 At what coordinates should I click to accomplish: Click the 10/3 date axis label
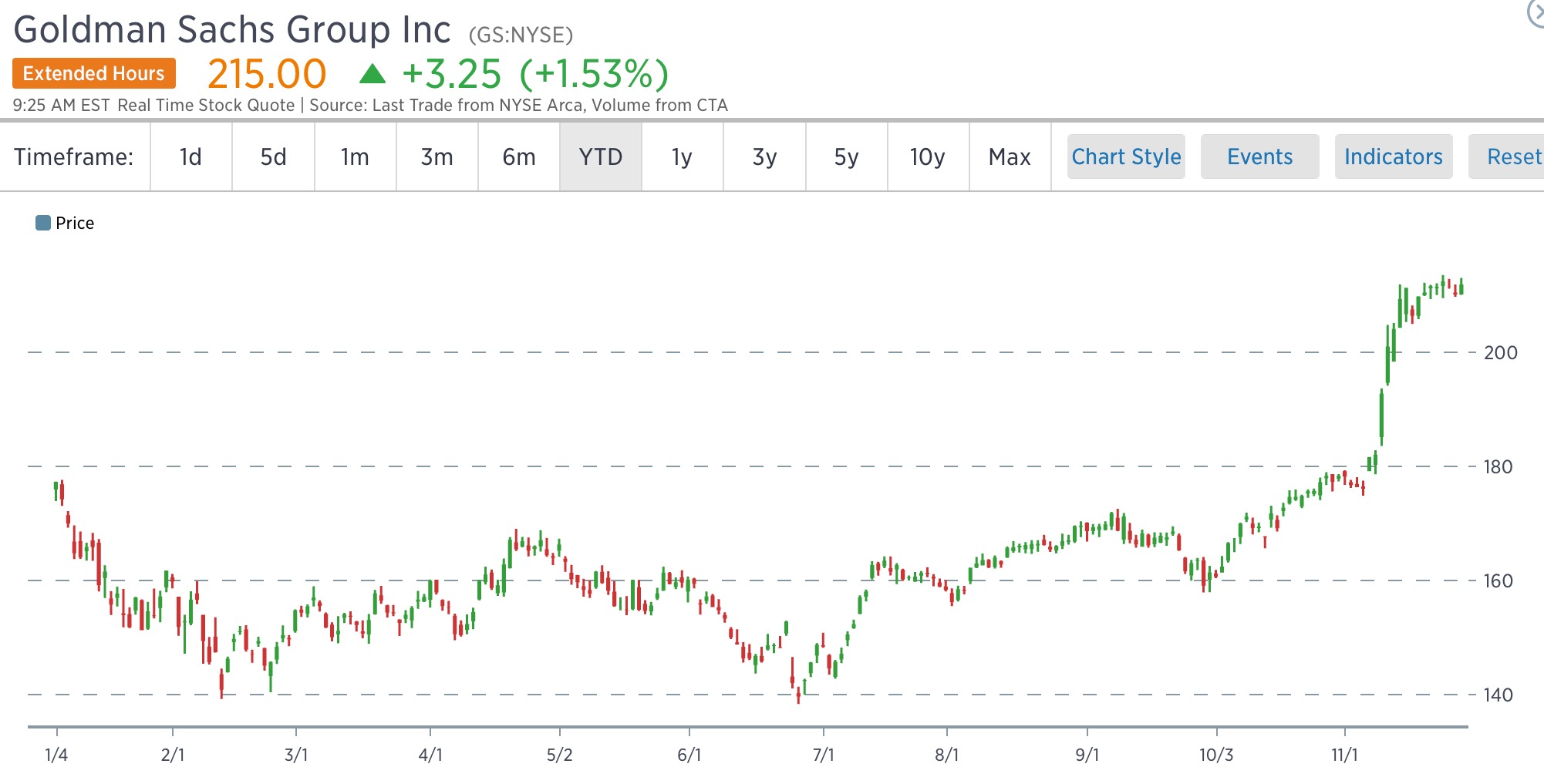[x=1216, y=755]
